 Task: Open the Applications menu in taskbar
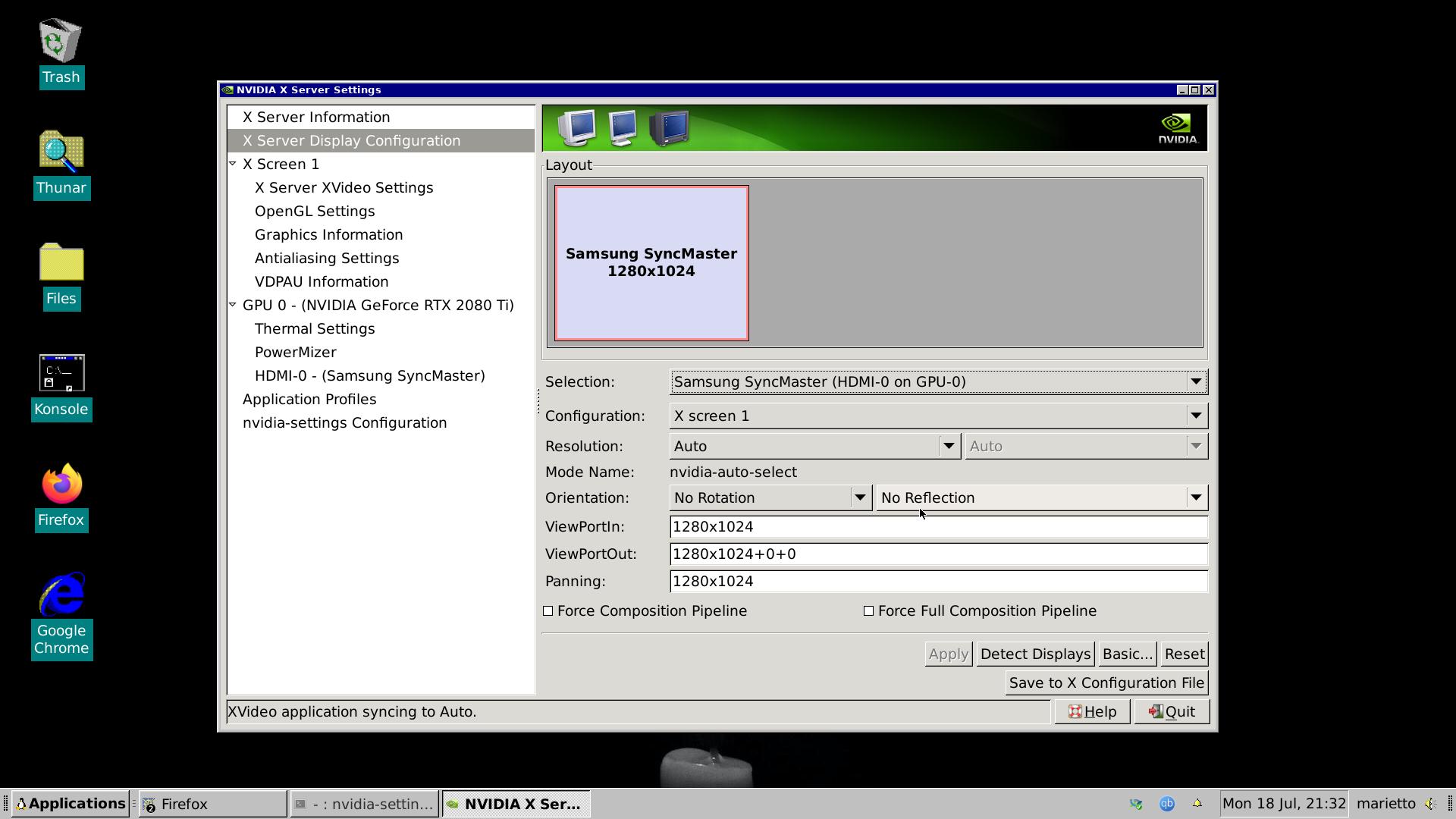71,804
